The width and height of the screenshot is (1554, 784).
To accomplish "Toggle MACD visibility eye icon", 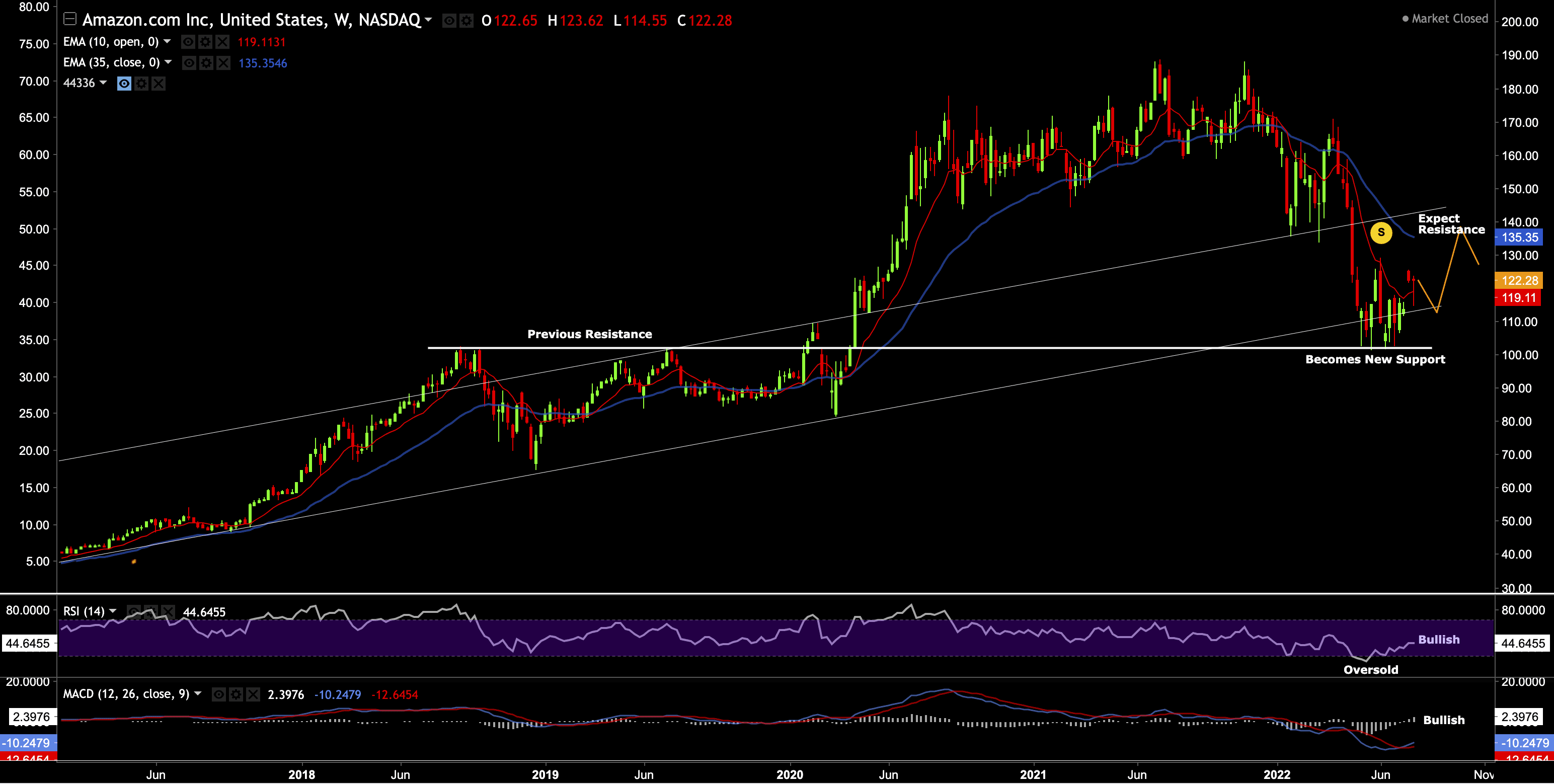I will point(219,695).
